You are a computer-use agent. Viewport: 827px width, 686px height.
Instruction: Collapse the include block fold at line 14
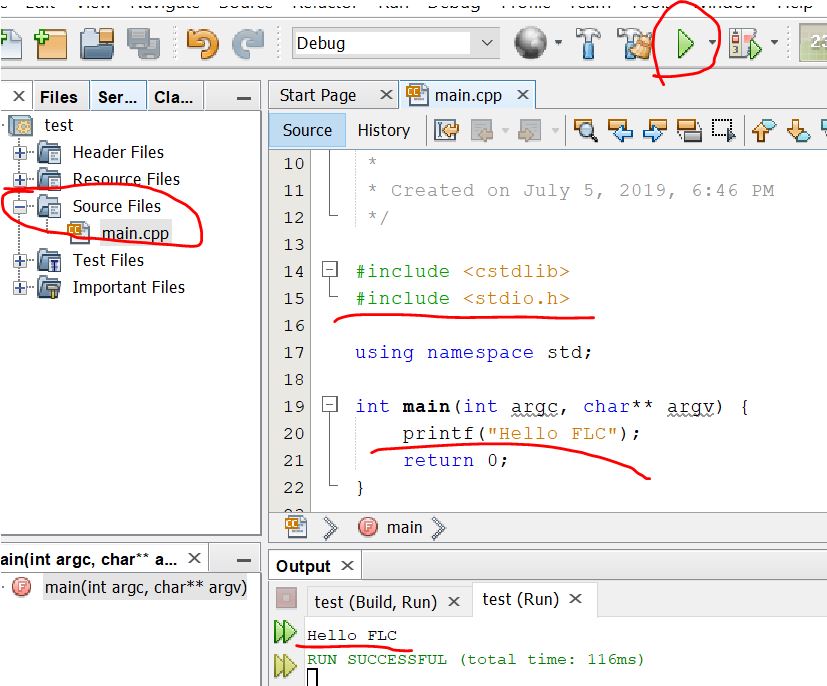[330, 270]
